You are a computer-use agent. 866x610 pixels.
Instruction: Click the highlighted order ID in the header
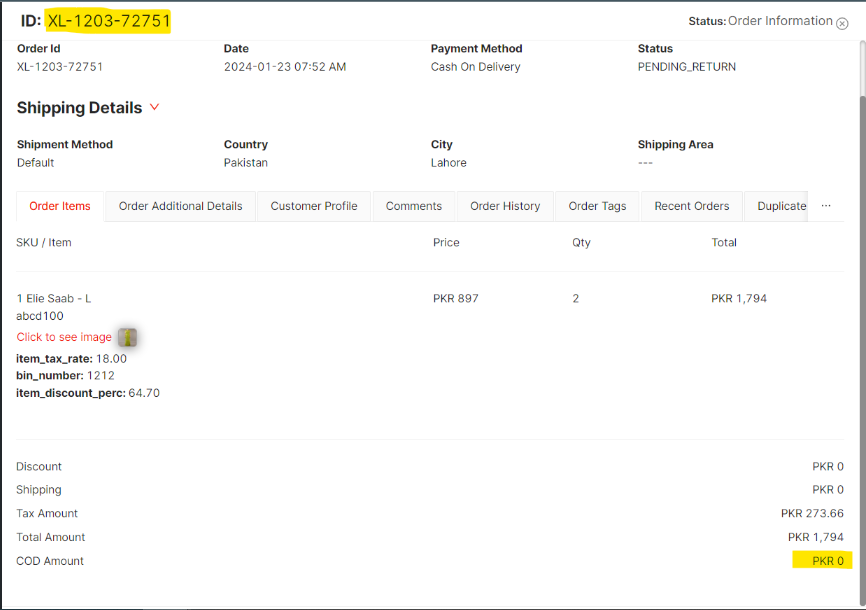108,21
